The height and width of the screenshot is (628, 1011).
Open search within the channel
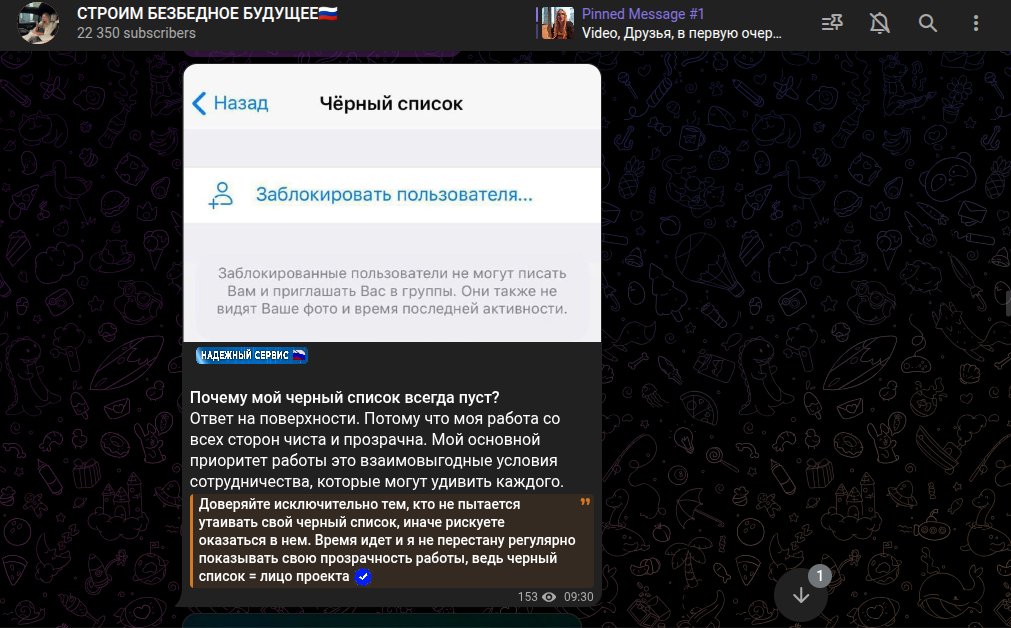pos(926,22)
